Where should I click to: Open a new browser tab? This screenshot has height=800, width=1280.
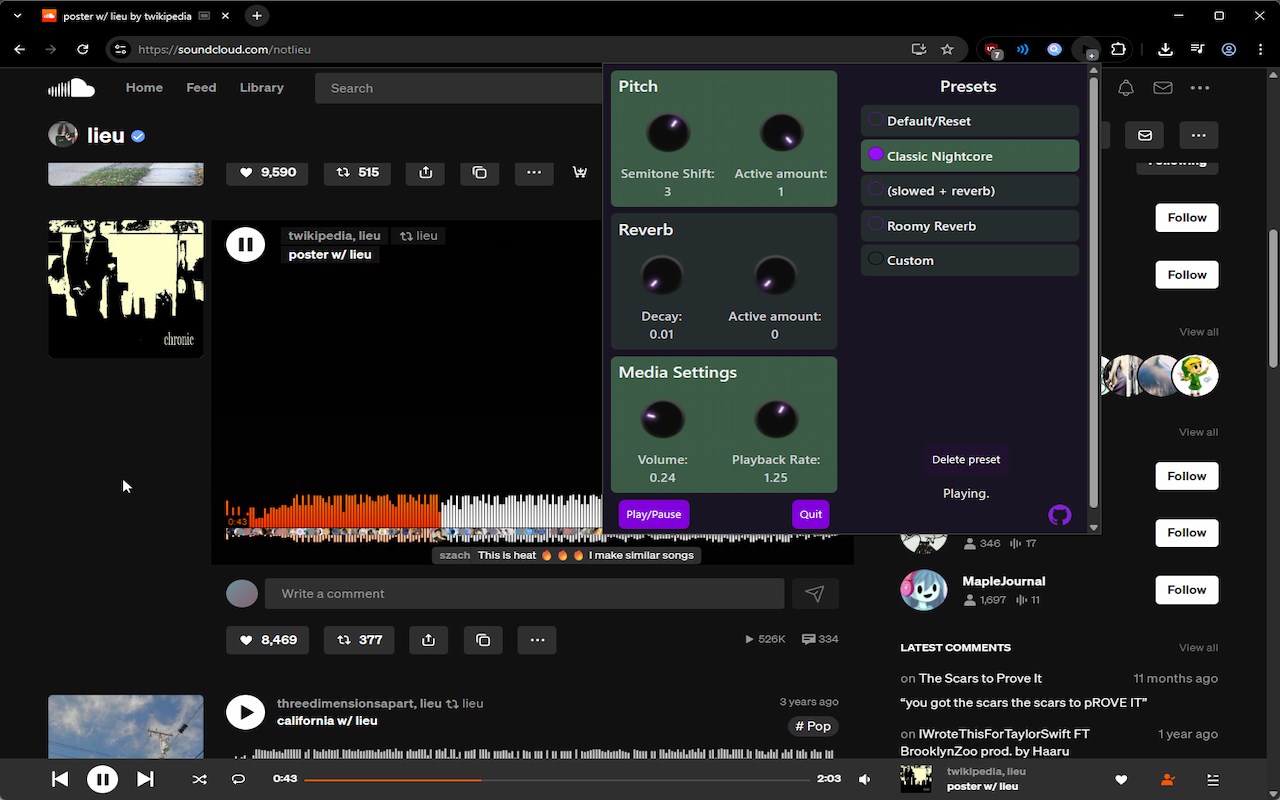click(x=257, y=16)
